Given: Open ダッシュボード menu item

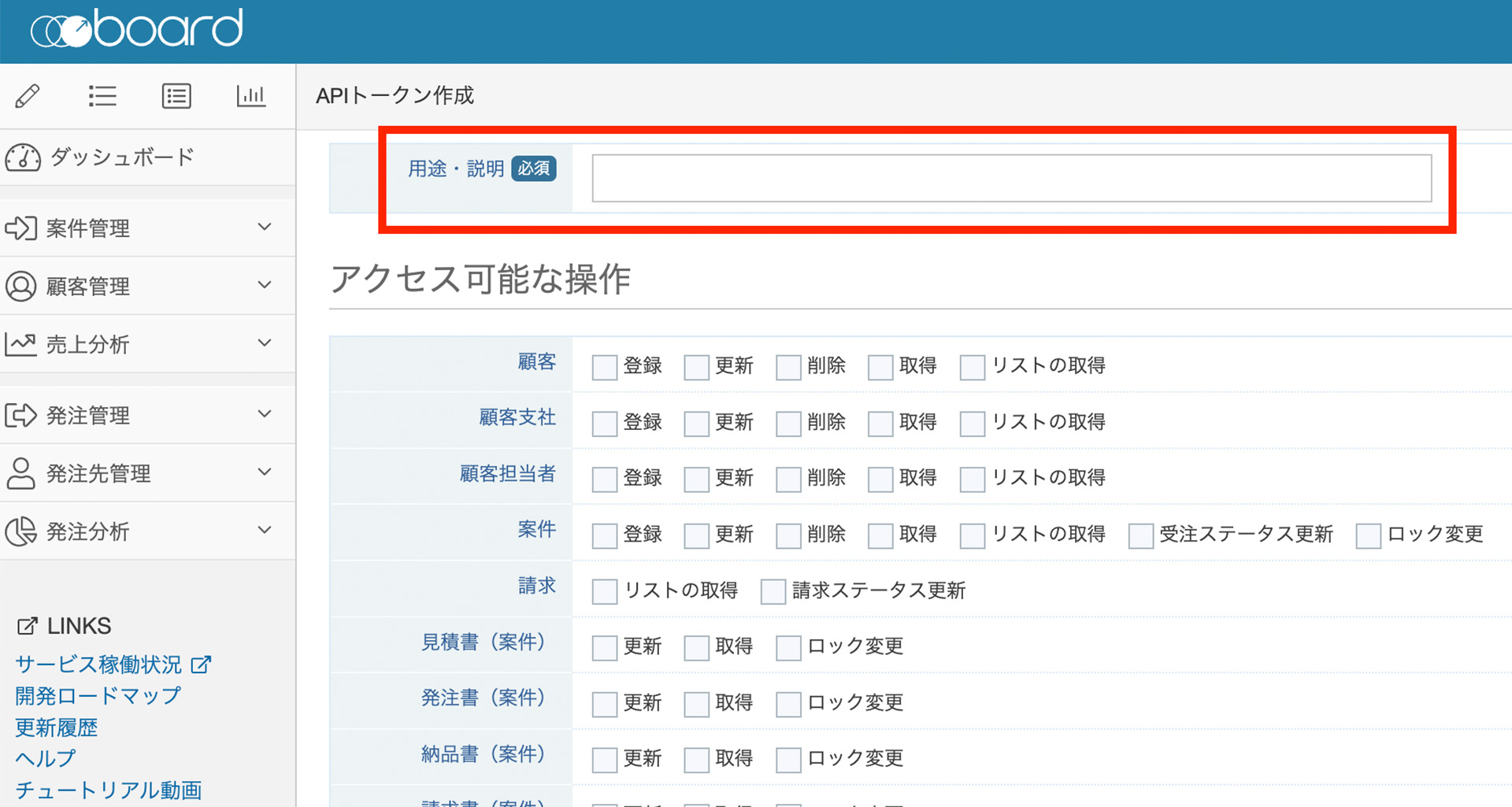Looking at the screenshot, I should [x=122, y=157].
